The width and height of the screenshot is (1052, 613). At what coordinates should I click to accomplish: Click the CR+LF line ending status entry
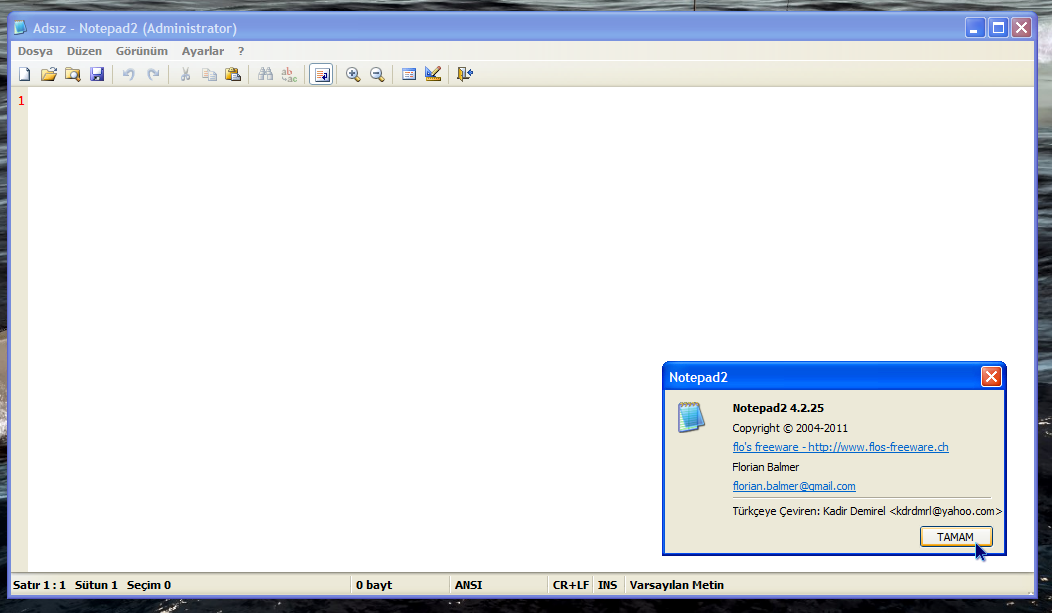(x=571, y=585)
